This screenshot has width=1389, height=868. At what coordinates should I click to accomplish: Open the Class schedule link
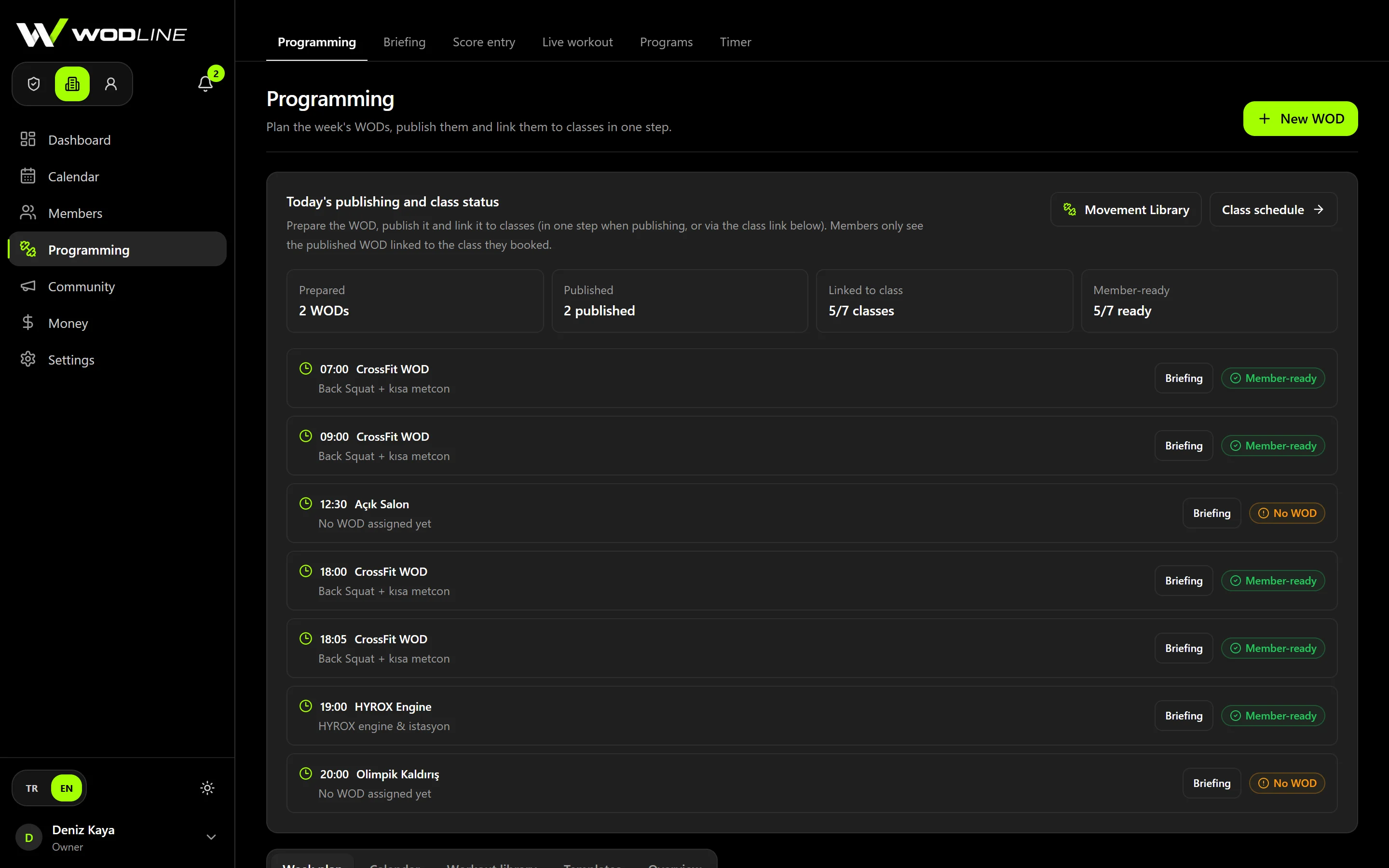pos(1273,210)
